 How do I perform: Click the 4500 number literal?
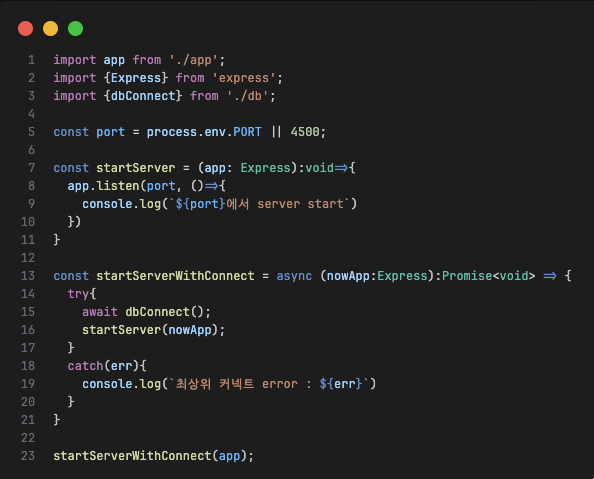tap(305, 132)
